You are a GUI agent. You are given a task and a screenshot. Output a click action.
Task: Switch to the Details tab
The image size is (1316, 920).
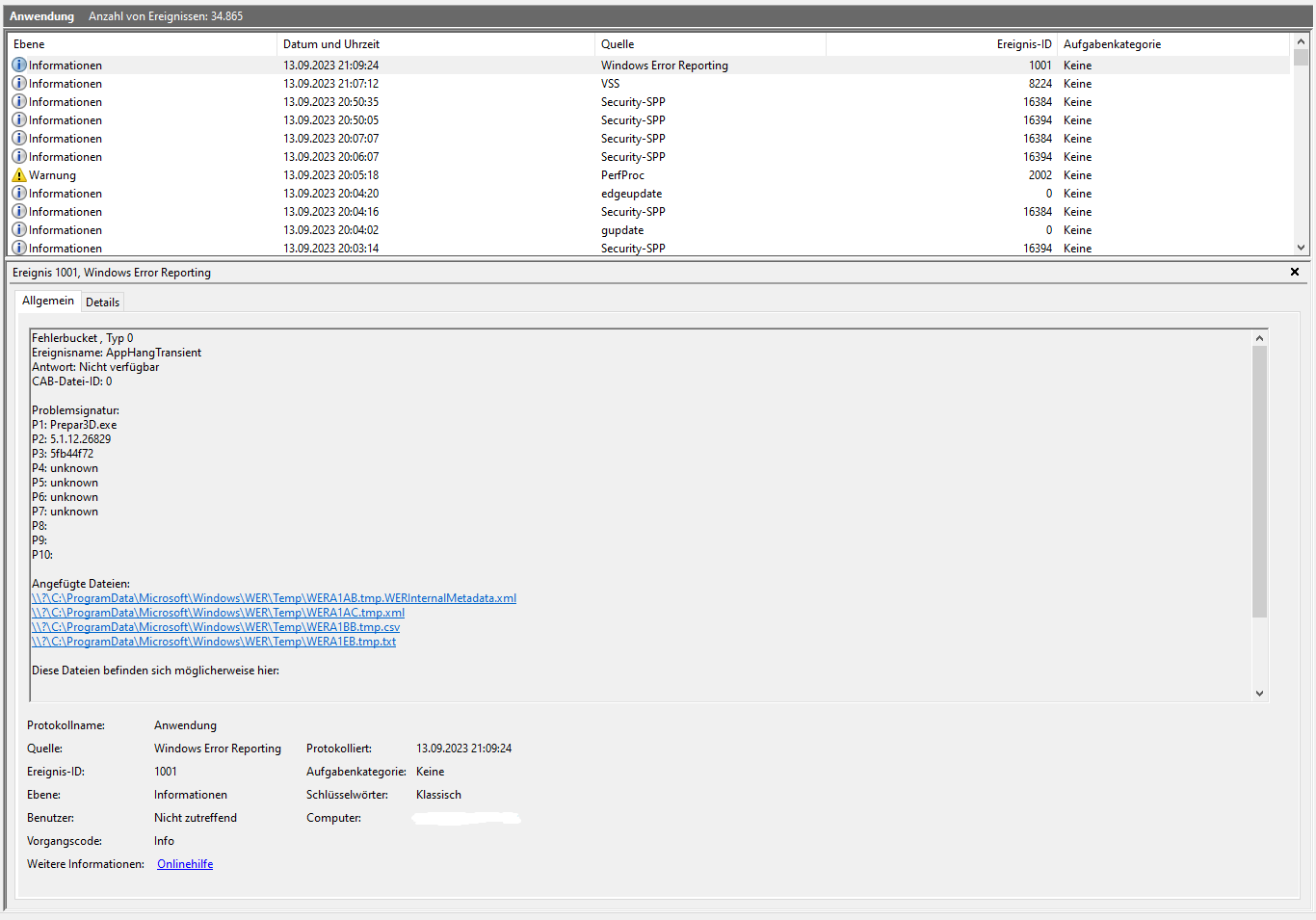tap(103, 302)
